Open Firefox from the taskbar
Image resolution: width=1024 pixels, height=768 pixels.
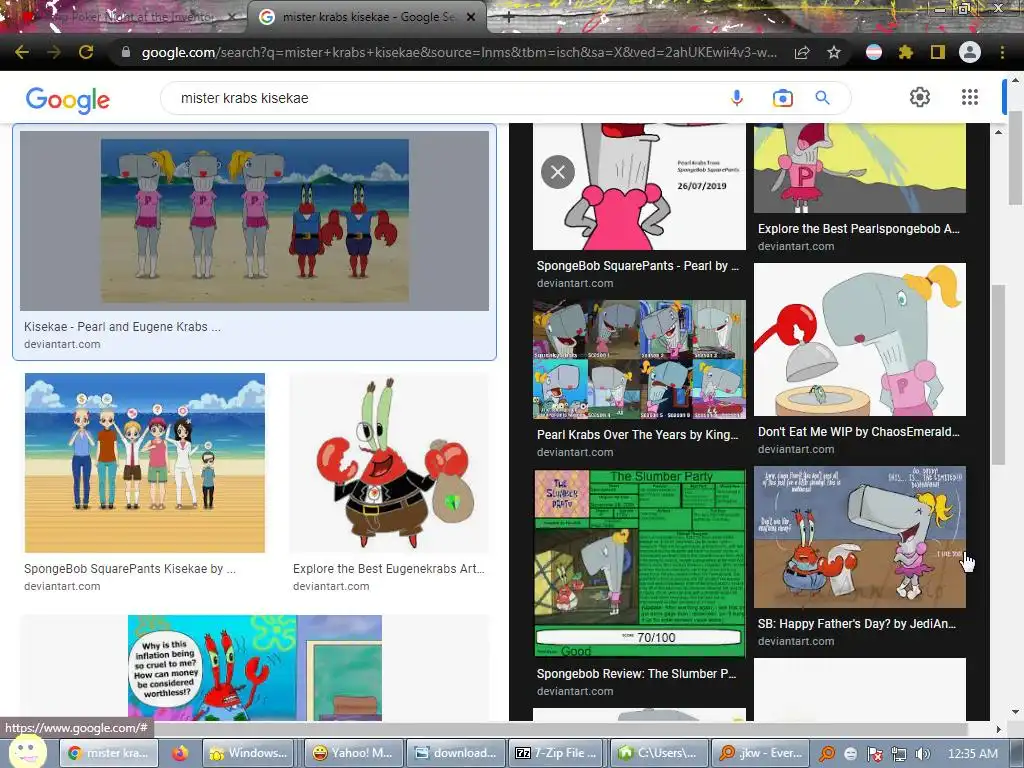pos(180,753)
